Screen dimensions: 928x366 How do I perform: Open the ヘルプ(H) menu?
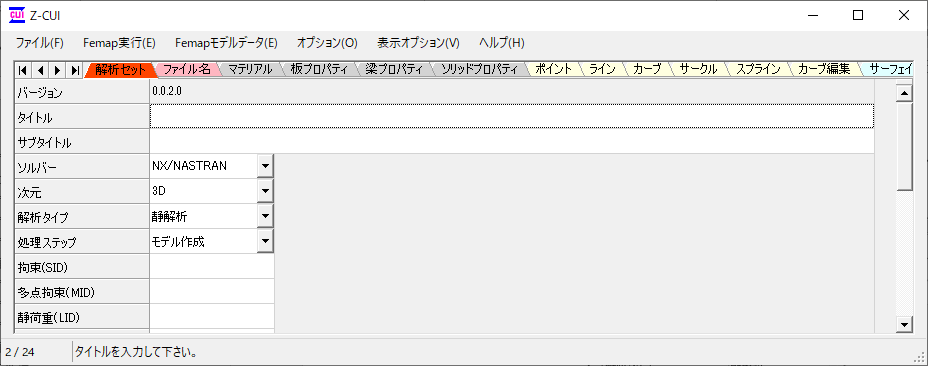501,43
